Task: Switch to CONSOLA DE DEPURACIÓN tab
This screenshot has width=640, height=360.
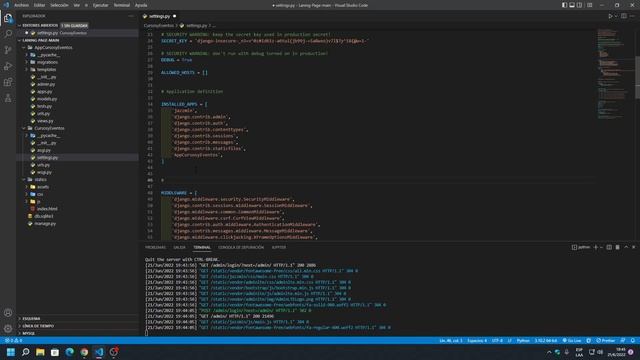Action: [x=241, y=247]
